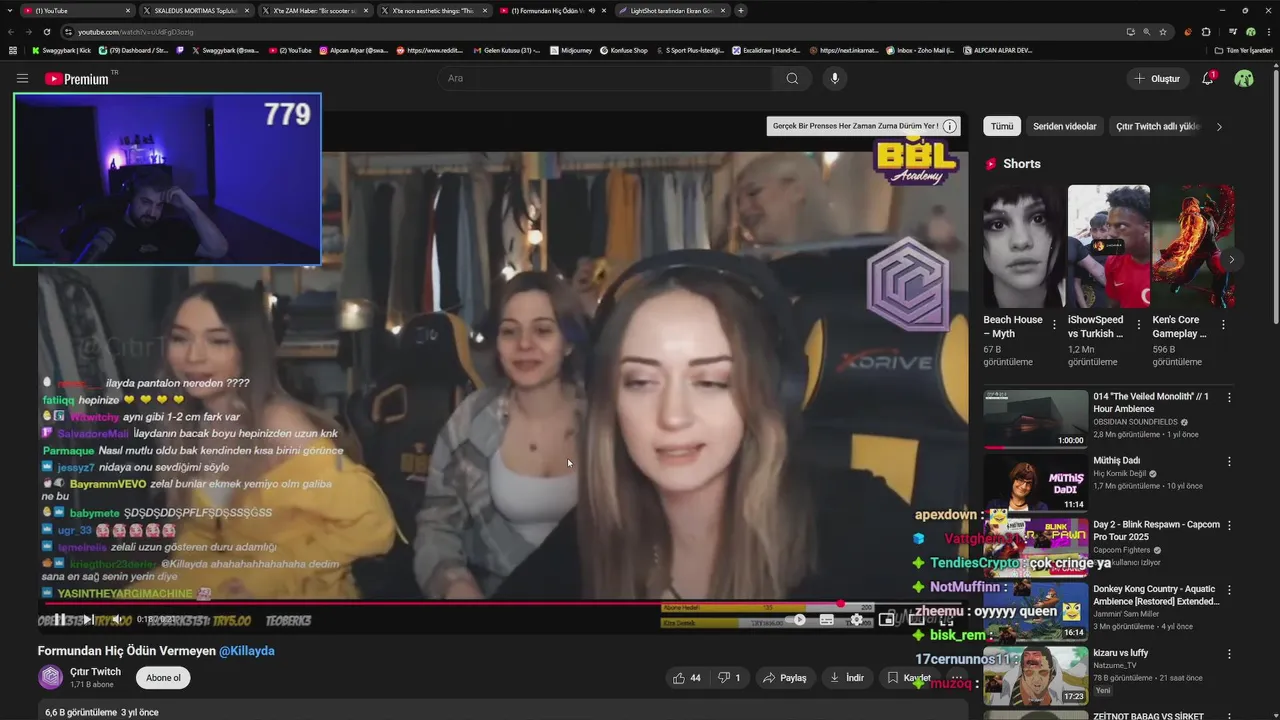This screenshot has width=1280, height=720.
Task: Open Chrome three-dot menu
Action: tap(1268, 32)
